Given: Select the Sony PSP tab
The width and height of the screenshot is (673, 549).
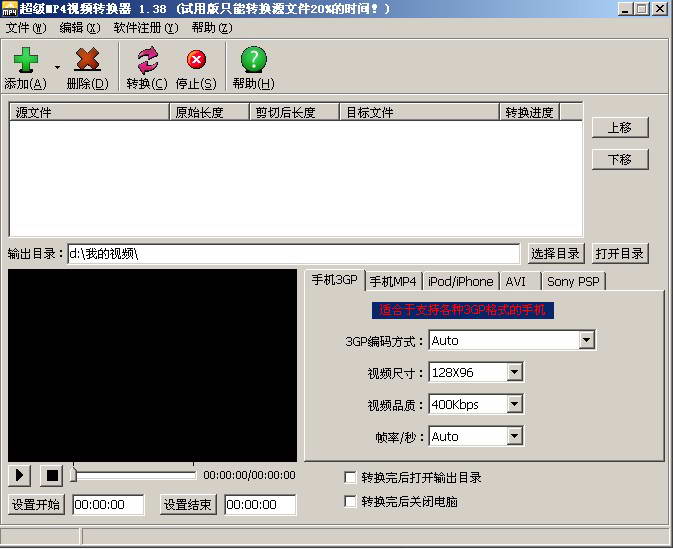Looking at the screenshot, I should point(573,282).
